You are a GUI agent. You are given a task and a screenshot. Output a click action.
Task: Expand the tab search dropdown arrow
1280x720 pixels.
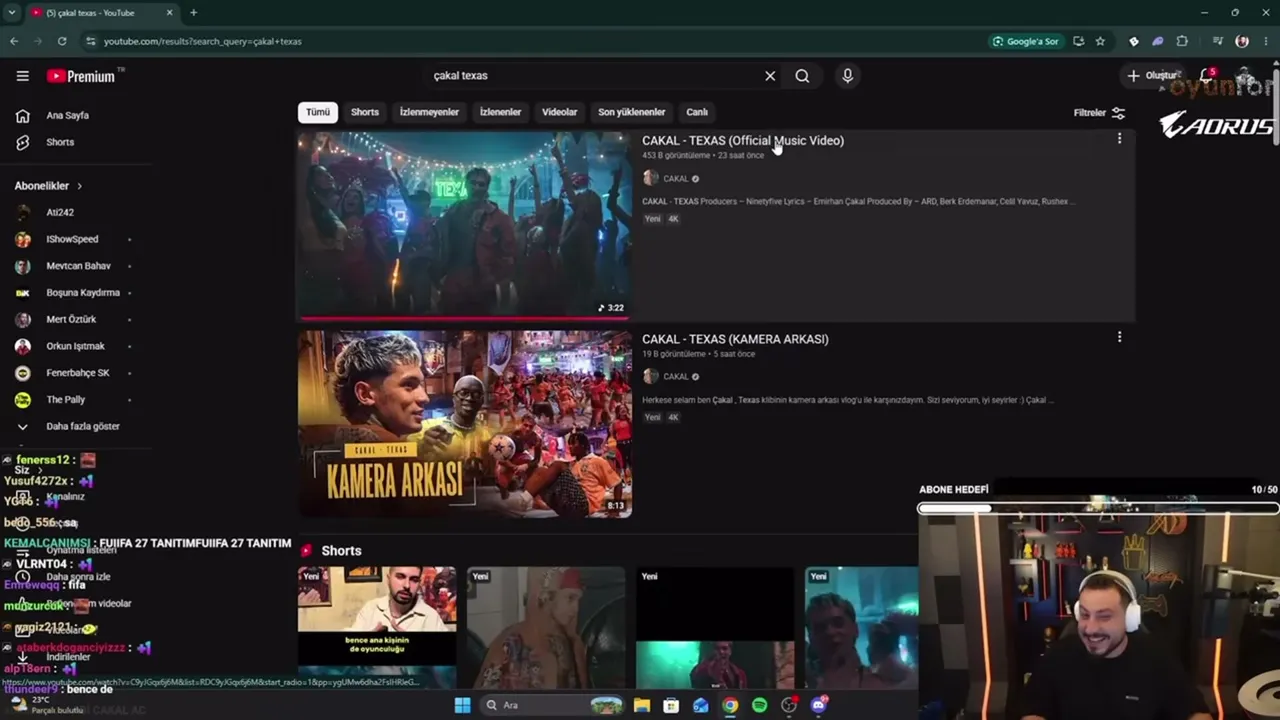point(11,13)
